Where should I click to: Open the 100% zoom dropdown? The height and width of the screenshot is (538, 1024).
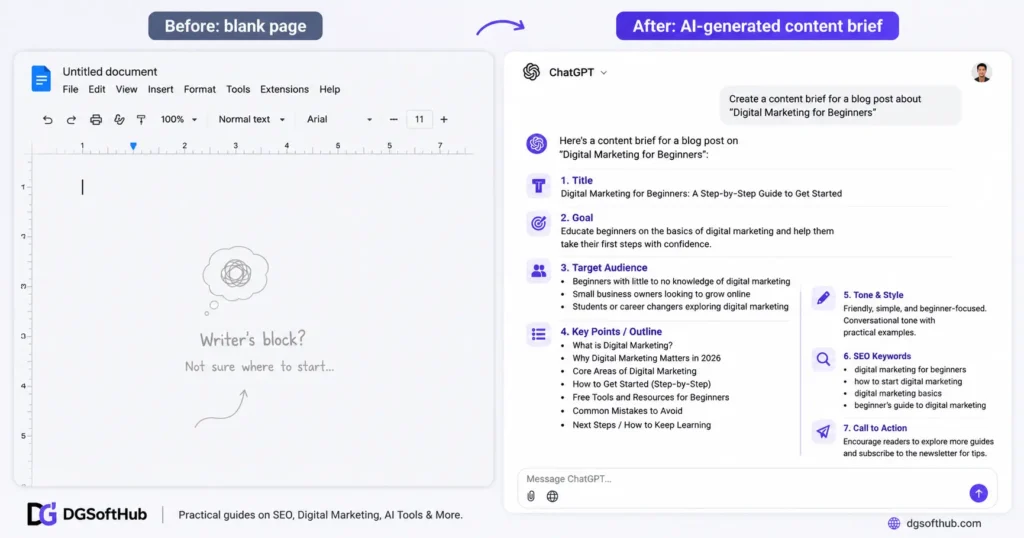pos(179,119)
